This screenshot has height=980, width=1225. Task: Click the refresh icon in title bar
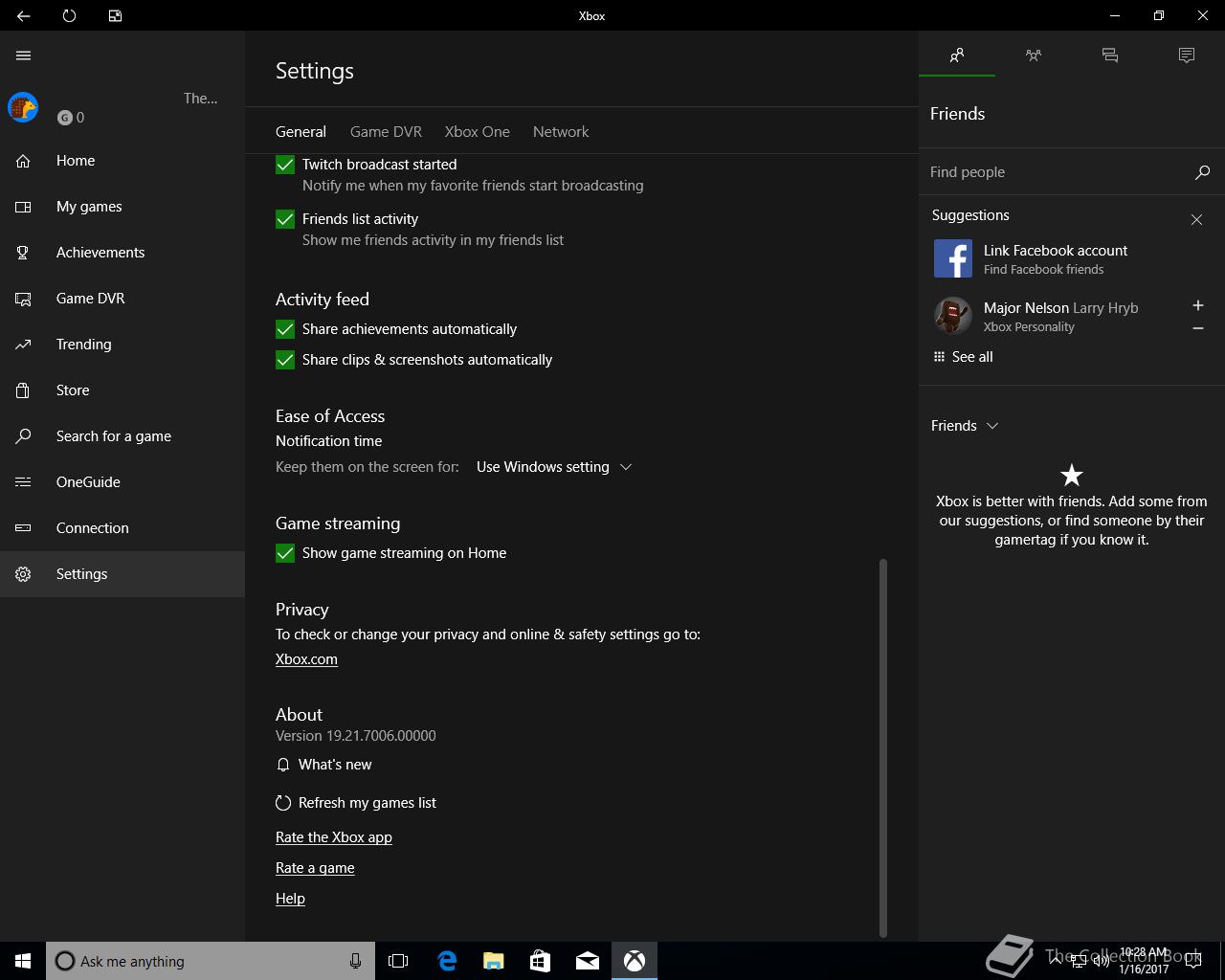coord(69,15)
